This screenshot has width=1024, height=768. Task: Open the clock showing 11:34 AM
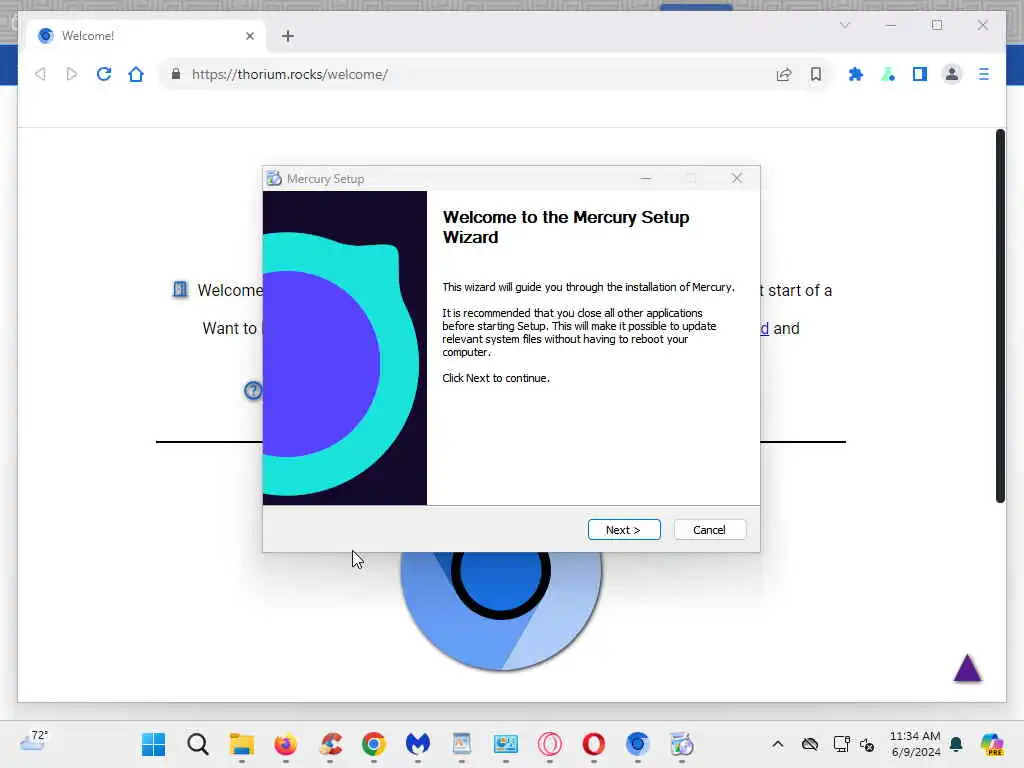pyautogui.click(x=915, y=744)
